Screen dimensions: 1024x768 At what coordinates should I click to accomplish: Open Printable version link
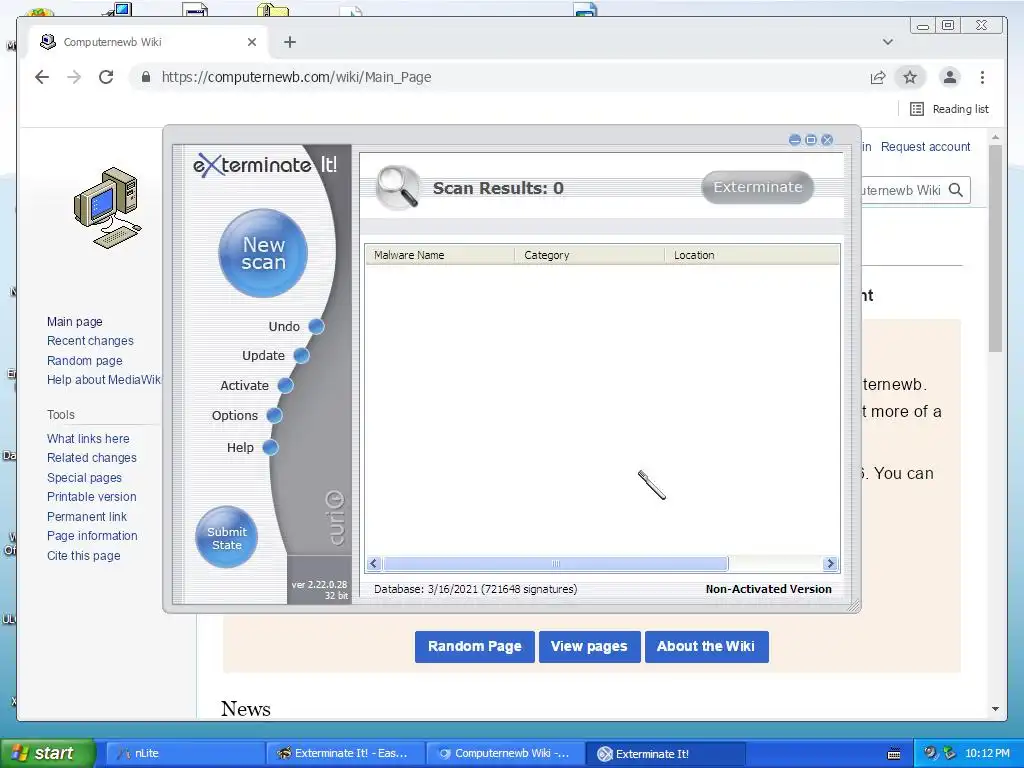pyautogui.click(x=91, y=496)
